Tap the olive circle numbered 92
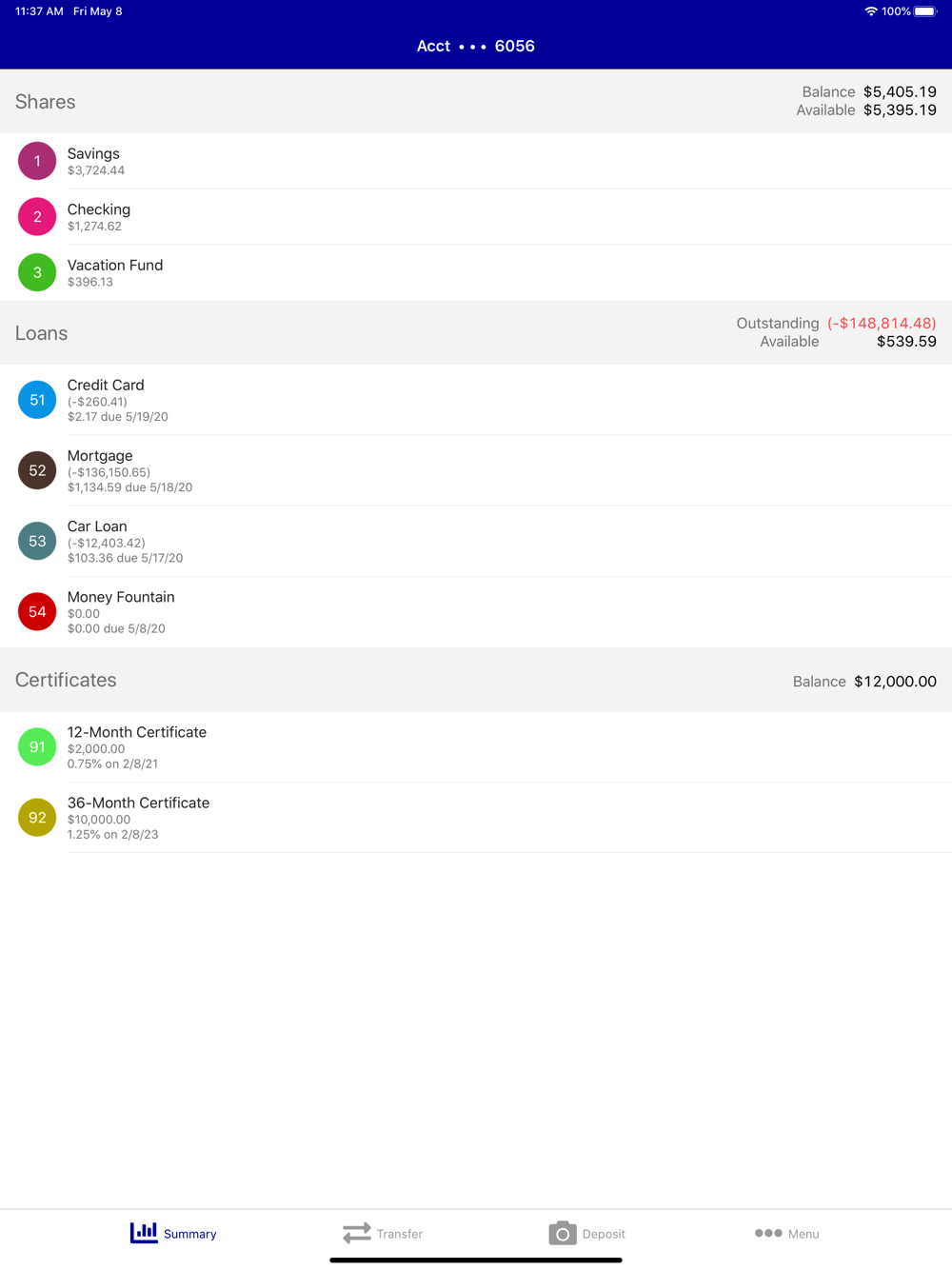Screen dimensions: 952x1270 pyautogui.click(x=37, y=817)
